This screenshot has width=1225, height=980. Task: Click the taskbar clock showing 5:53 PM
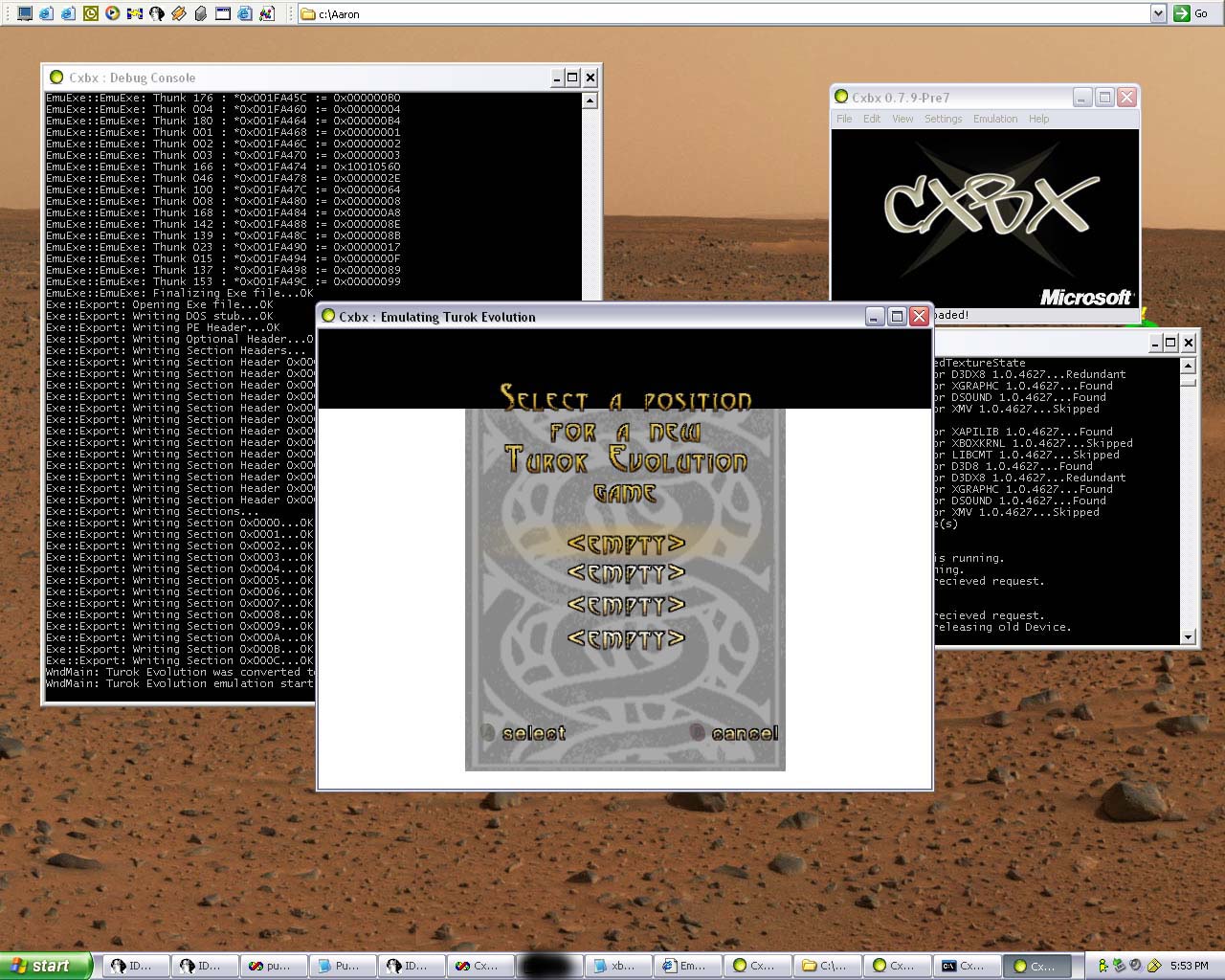1189,966
